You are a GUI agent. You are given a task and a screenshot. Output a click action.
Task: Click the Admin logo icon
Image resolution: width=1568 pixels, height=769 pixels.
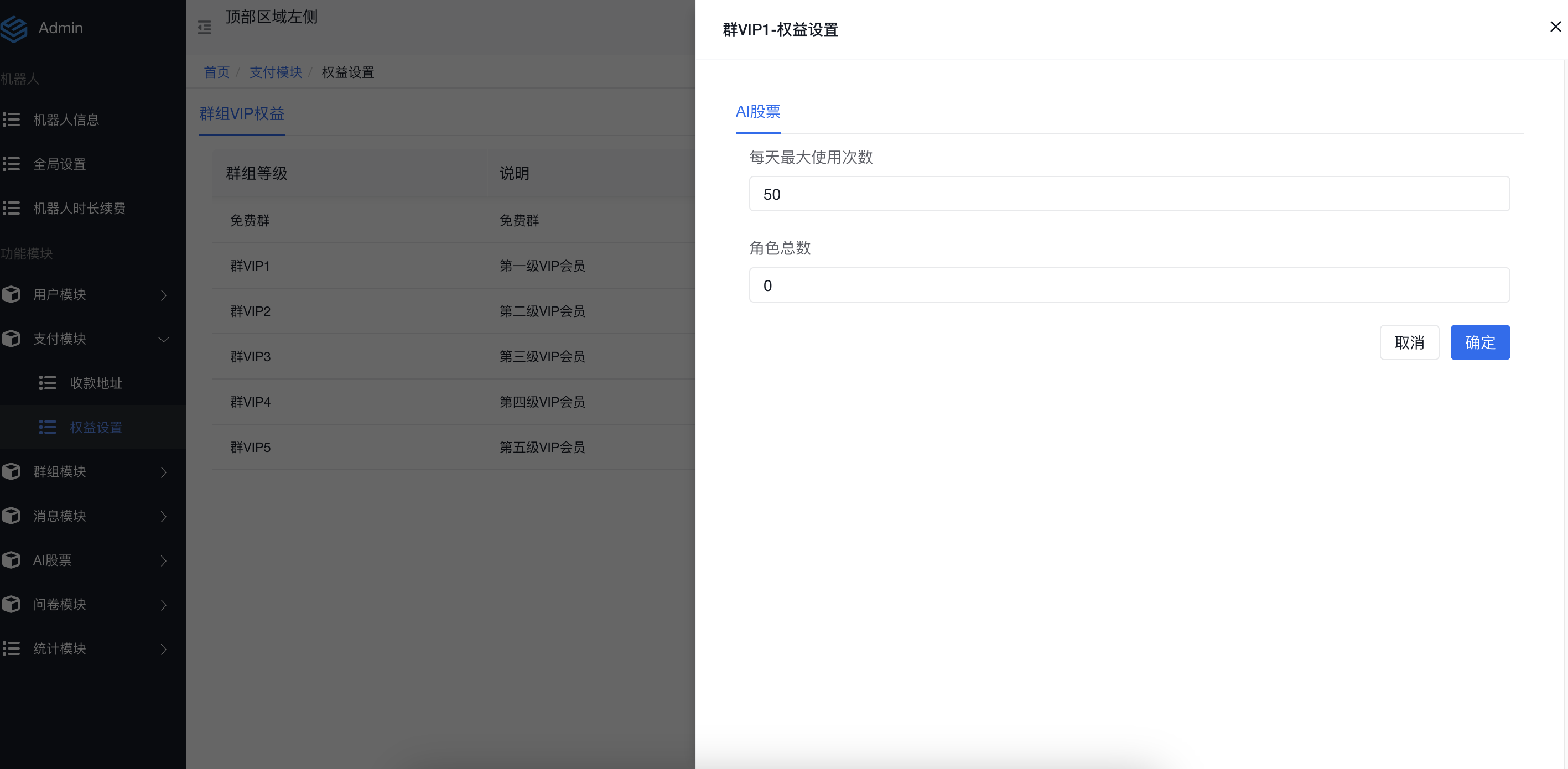pyautogui.click(x=13, y=29)
